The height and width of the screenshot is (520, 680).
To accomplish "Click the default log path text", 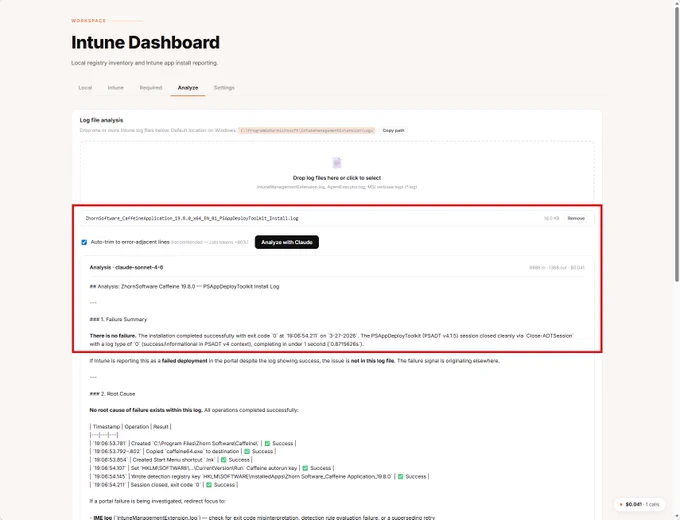I will (x=306, y=130).
